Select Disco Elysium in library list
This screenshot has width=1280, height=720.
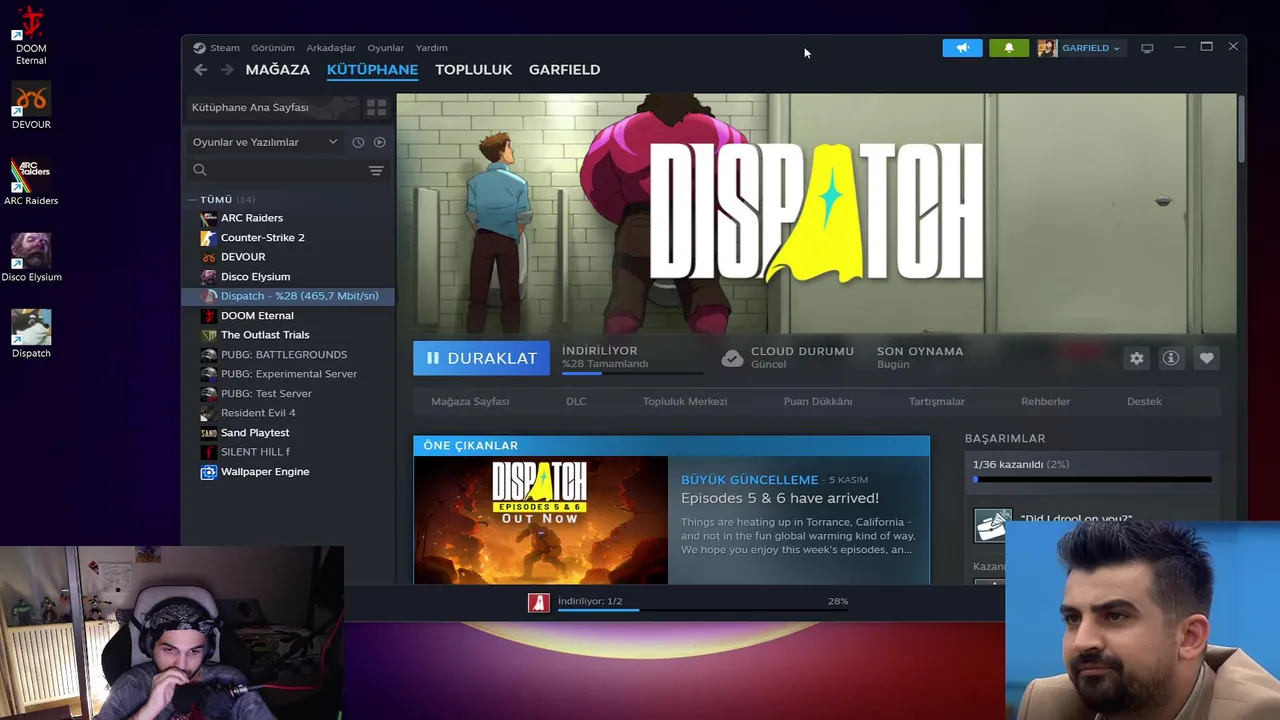255,277
